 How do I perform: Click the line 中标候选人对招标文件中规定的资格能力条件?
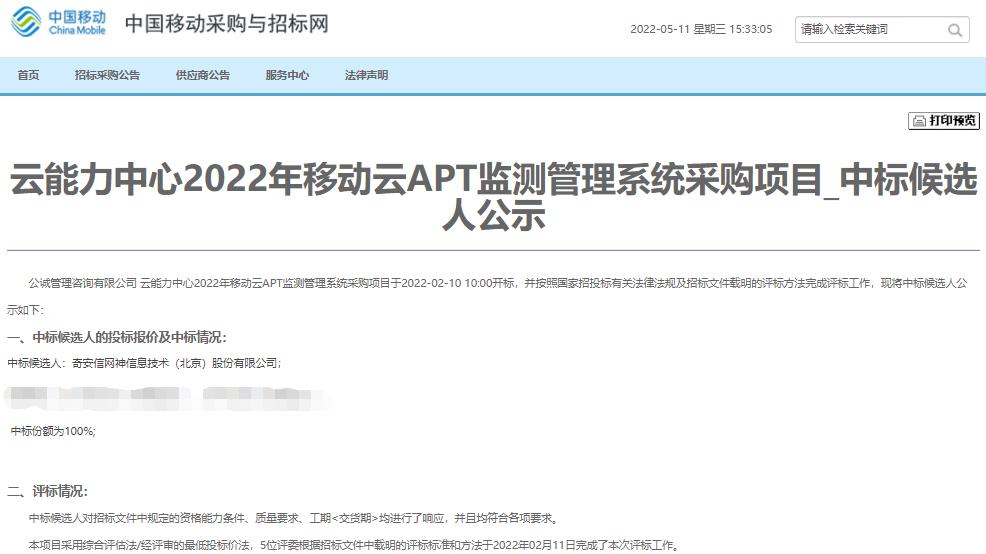pos(294,518)
